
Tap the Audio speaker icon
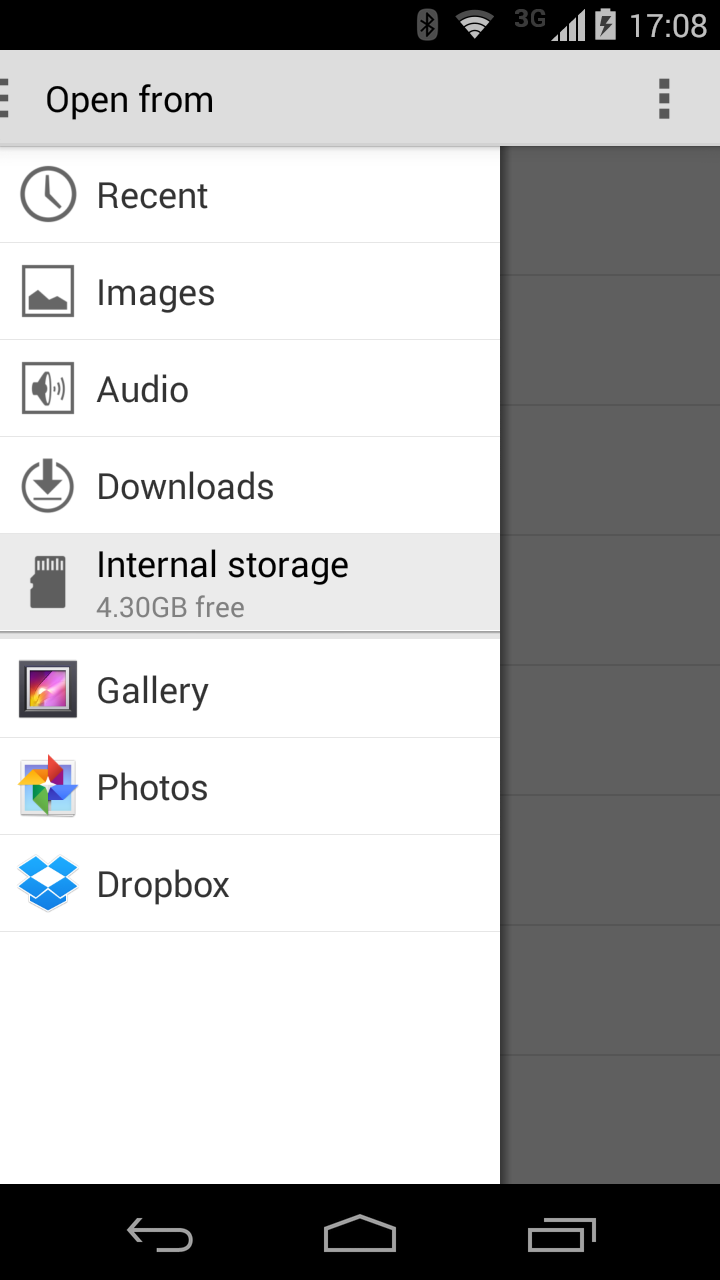pos(48,388)
